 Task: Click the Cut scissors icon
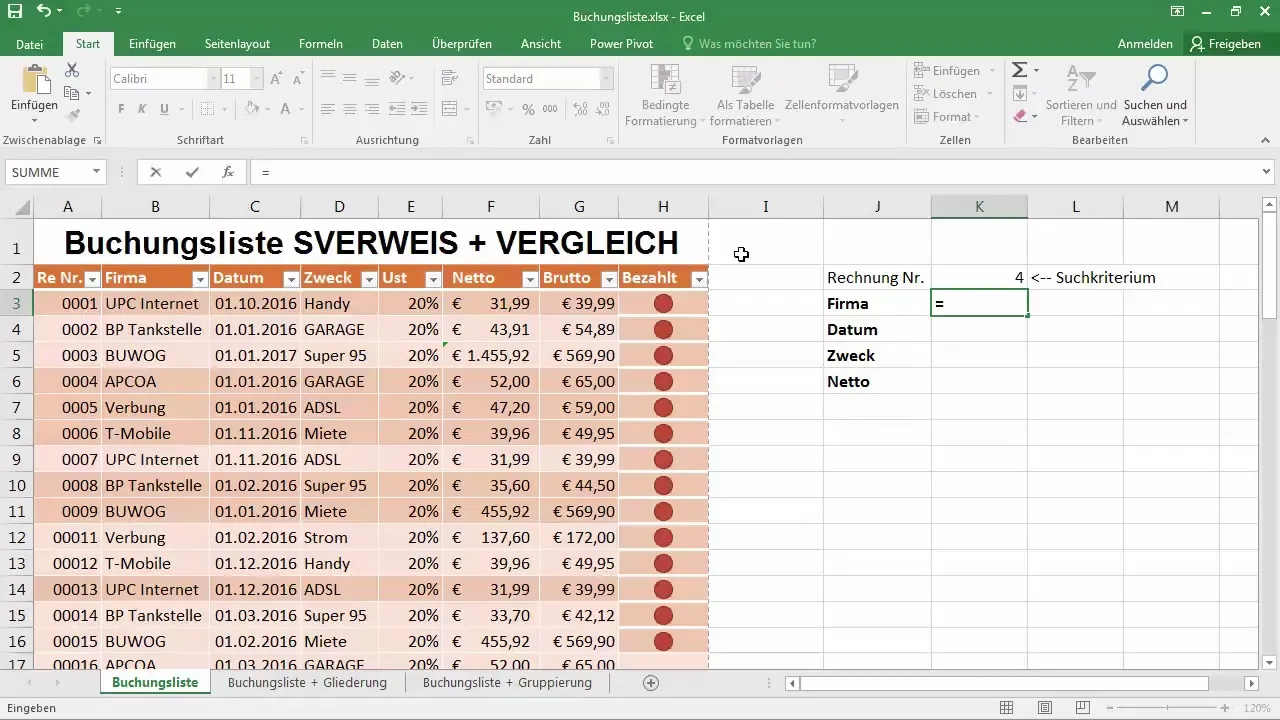click(72, 70)
